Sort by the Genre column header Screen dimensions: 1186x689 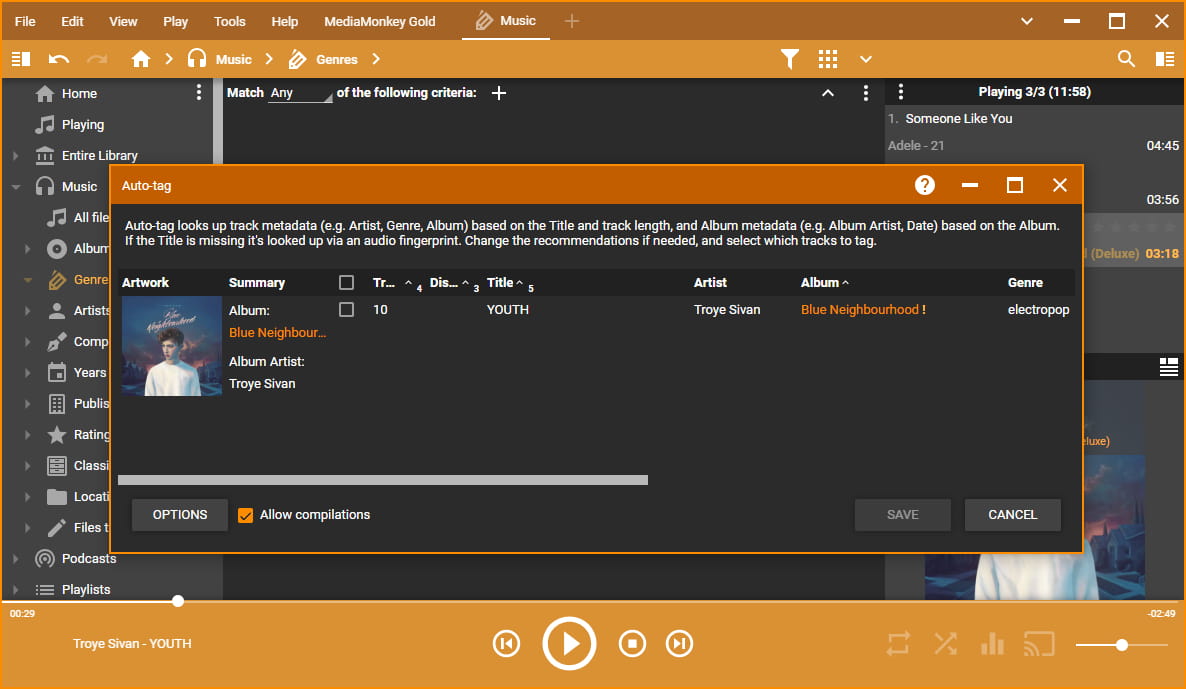click(x=1025, y=282)
